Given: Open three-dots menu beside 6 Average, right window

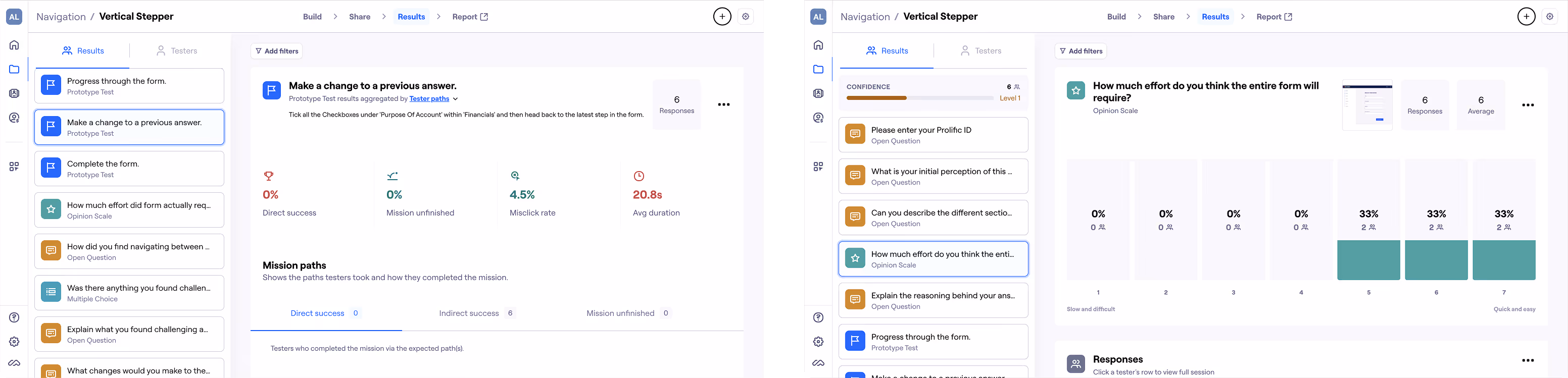Looking at the screenshot, I should [1528, 105].
